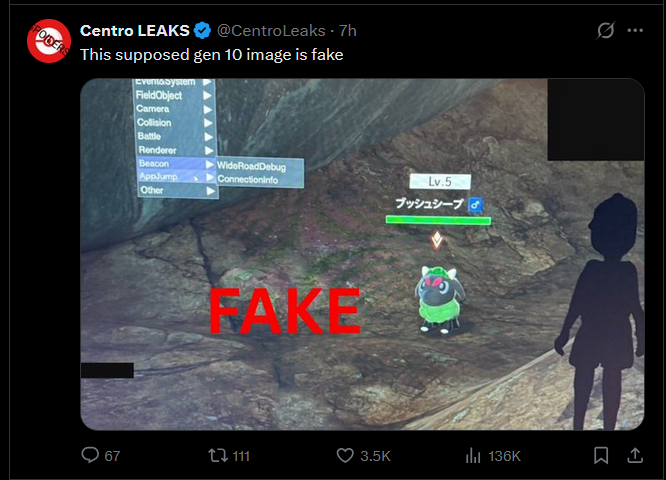Choose WideRoadDebug in the submenu
Image resolution: width=666 pixels, height=480 pixels.
pyautogui.click(x=251, y=166)
